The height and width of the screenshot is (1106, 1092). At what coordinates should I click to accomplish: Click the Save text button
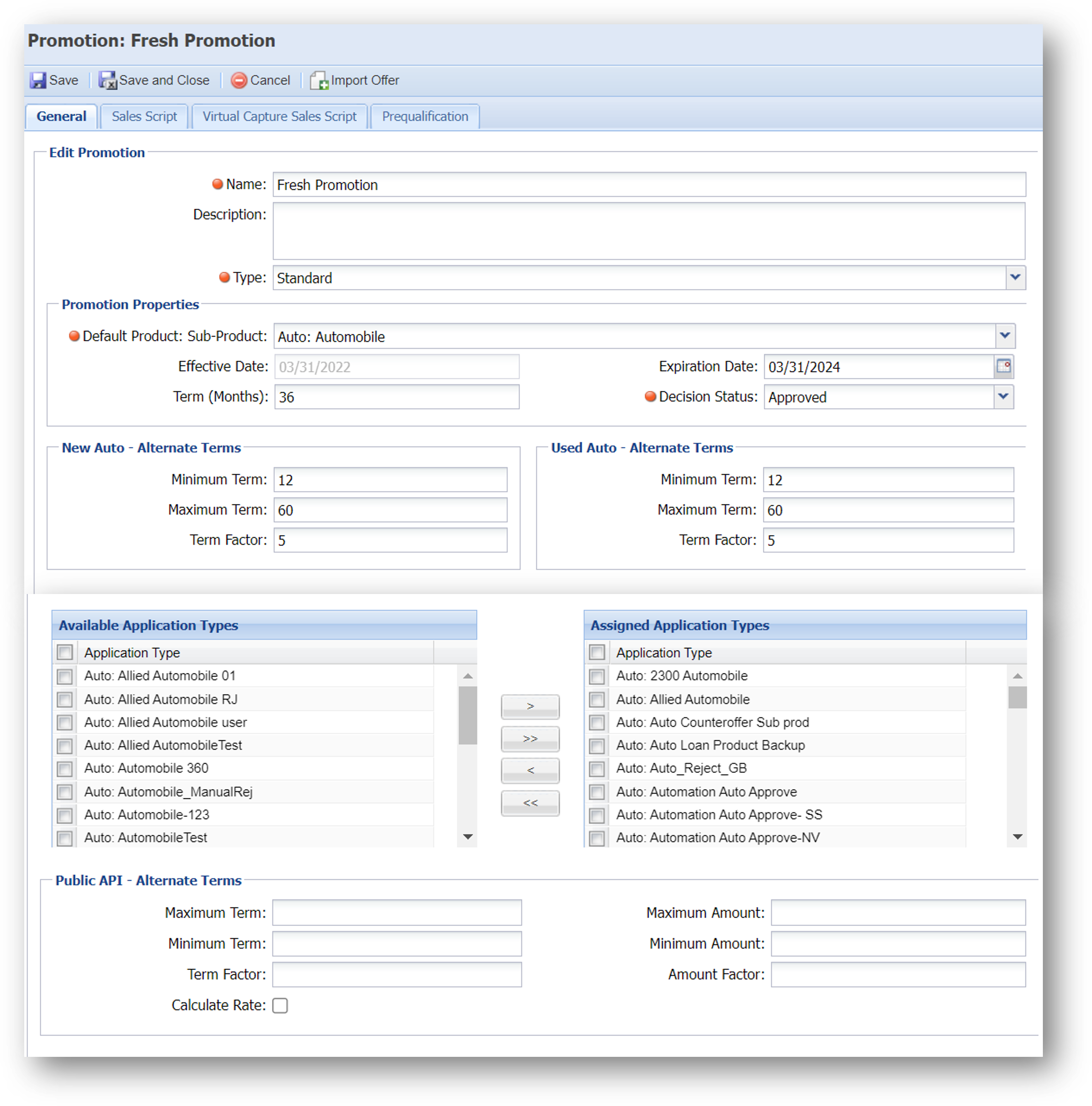click(x=64, y=80)
